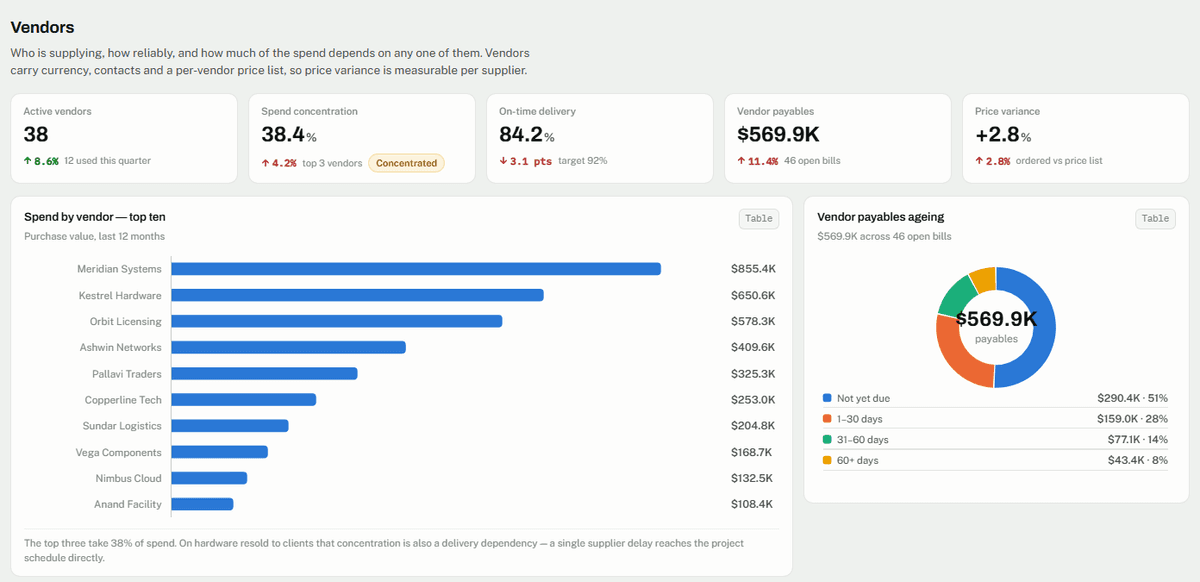Viewport: 1200px width, 582px height.
Task: Click the green 31–60 days legend swatch
Action: point(827,439)
